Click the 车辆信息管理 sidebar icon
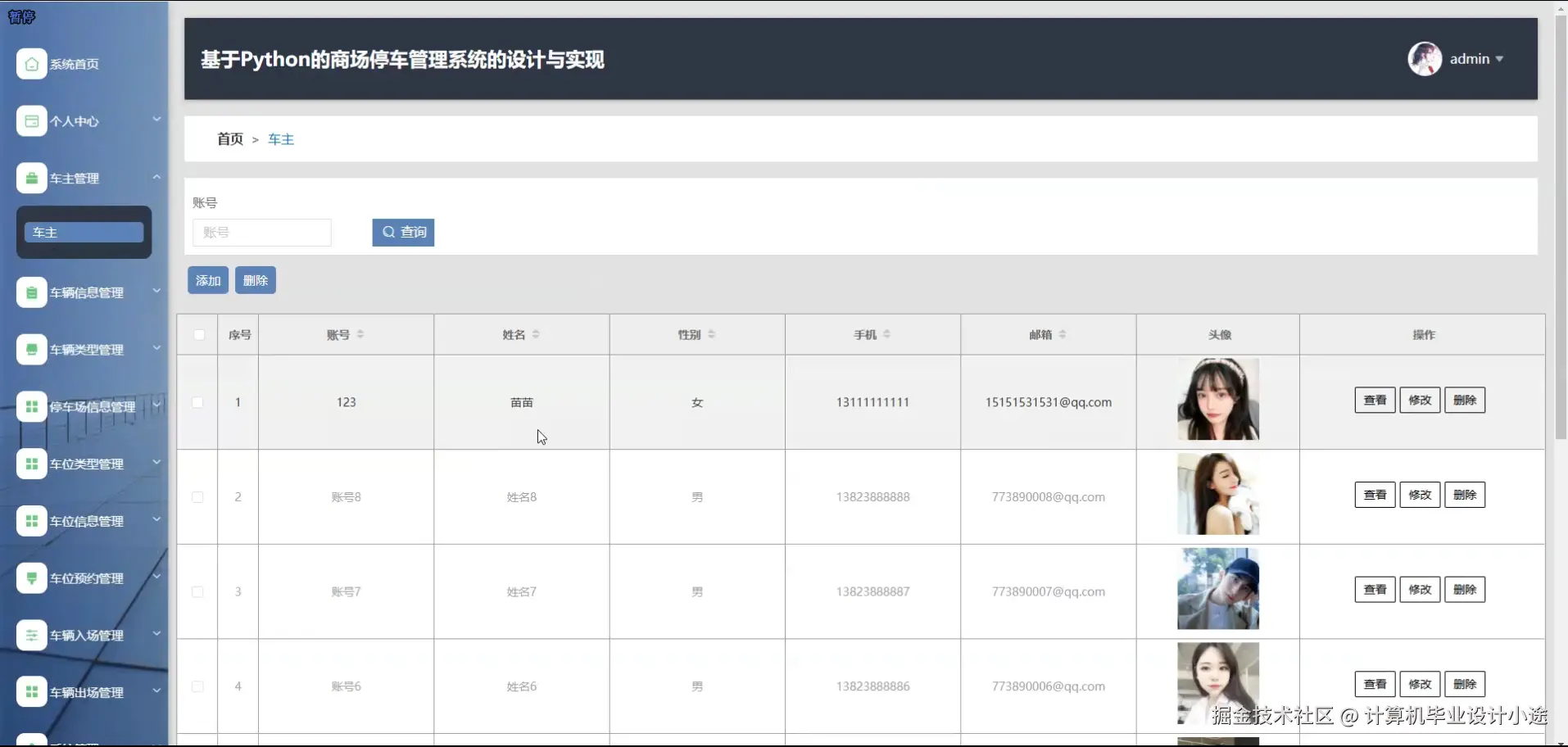 pyautogui.click(x=31, y=292)
